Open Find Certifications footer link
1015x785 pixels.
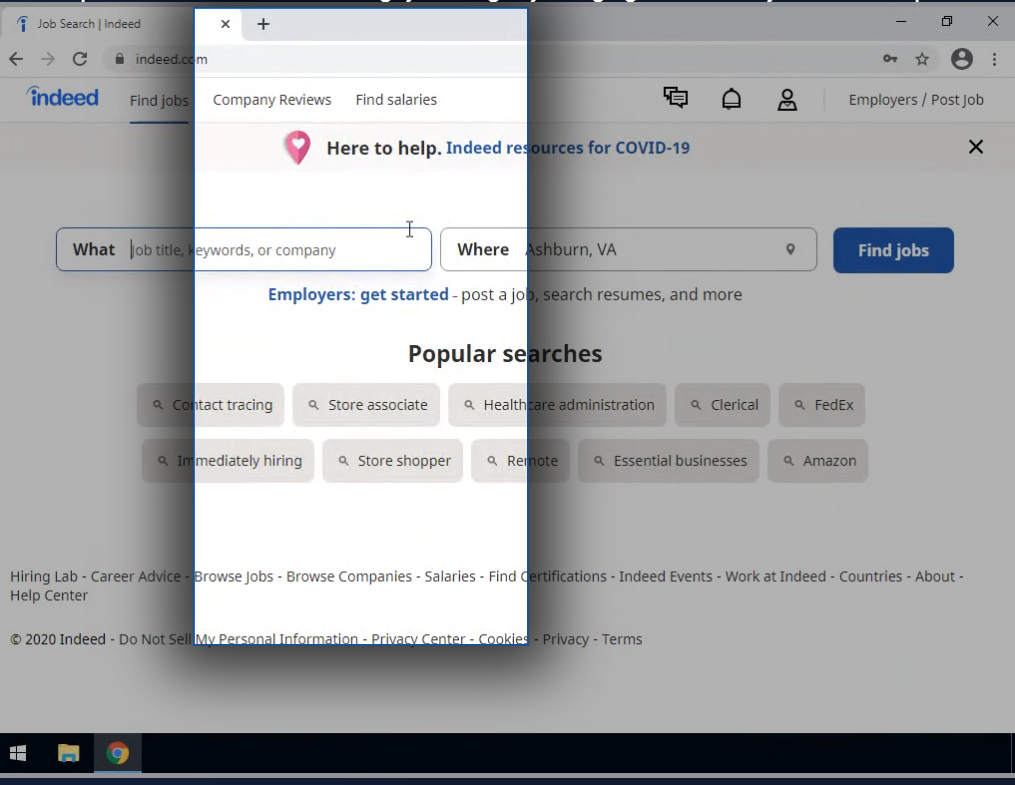(x=548, y=577)
